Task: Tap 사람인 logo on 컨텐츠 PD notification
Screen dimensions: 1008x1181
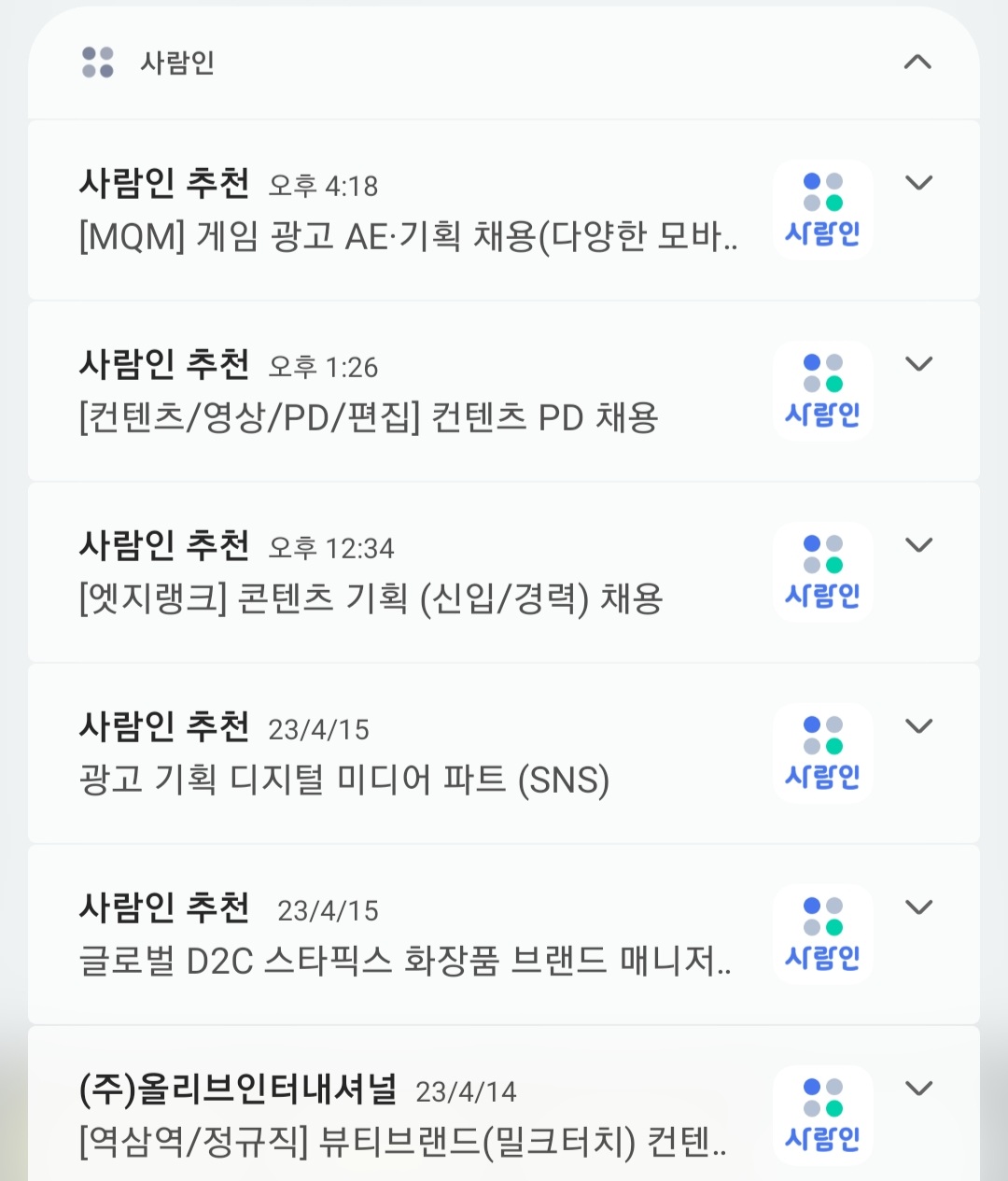Action: click(x=823, y=390)
